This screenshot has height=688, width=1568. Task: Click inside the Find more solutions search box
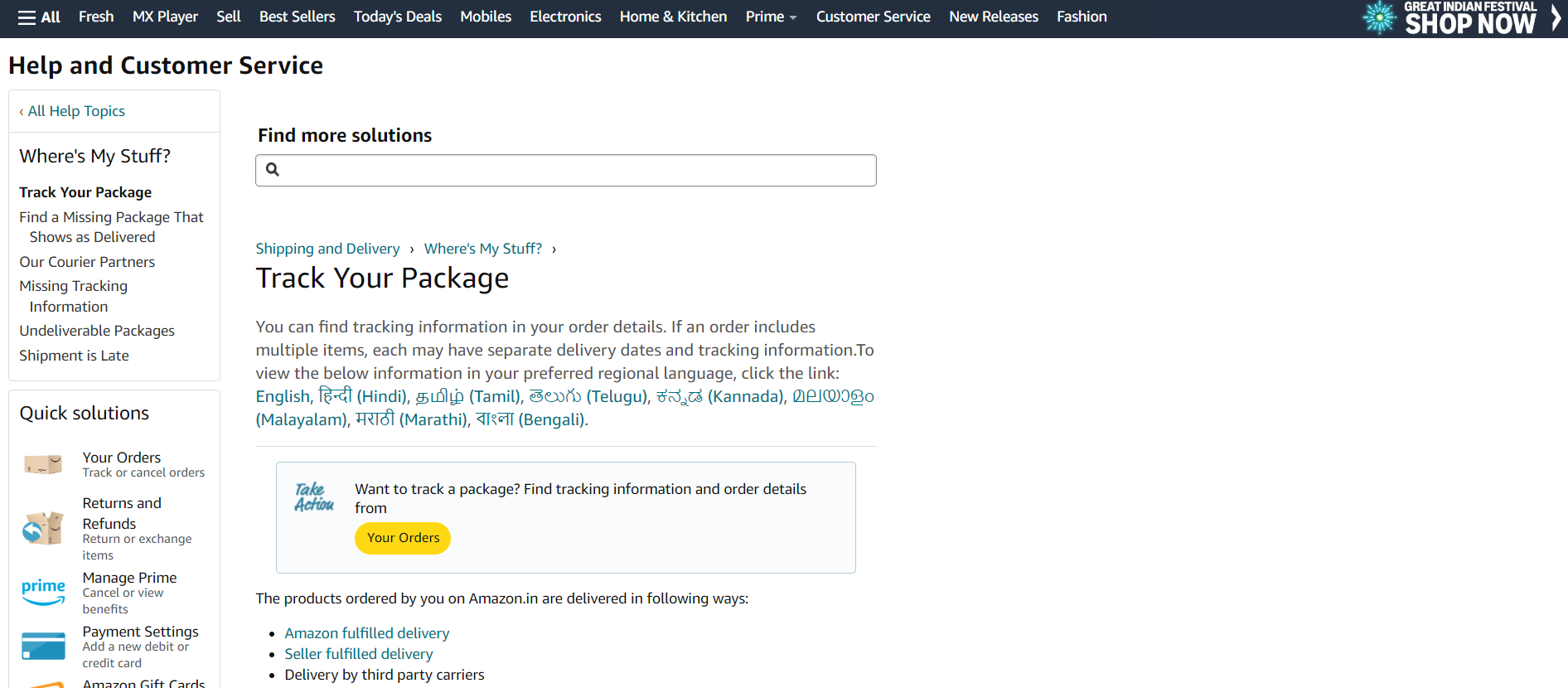click(x=566, y=170)
